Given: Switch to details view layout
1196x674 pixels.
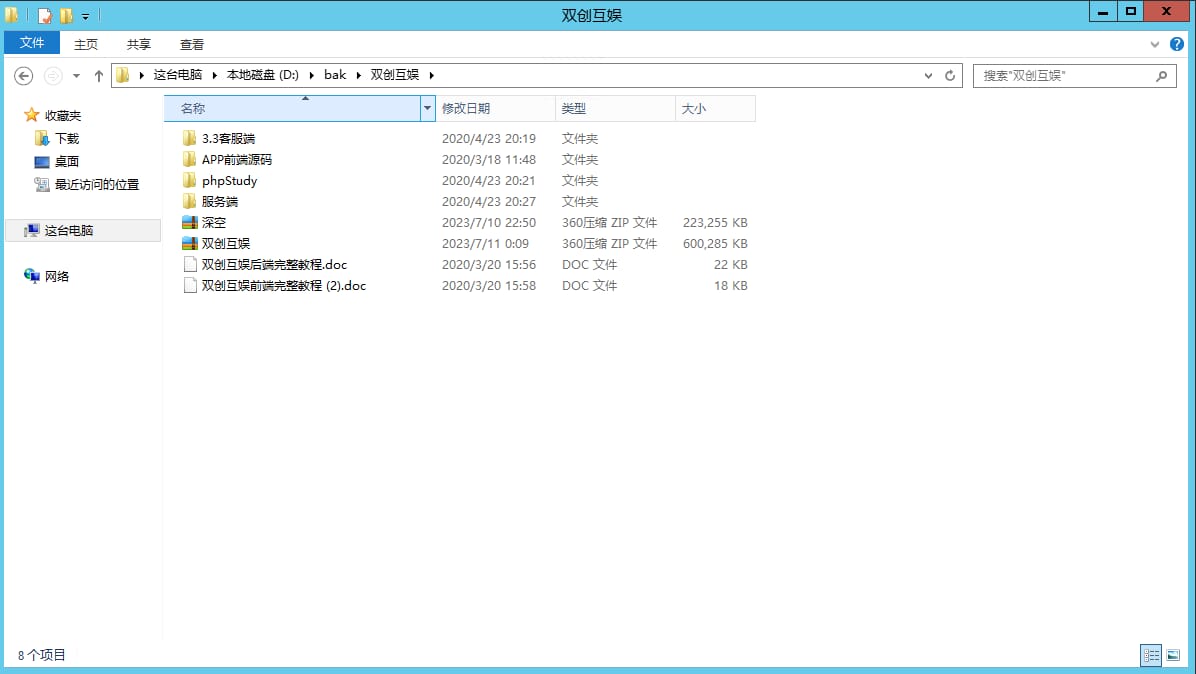Looking at the screenshot, I should click(x=1151, y=655).
